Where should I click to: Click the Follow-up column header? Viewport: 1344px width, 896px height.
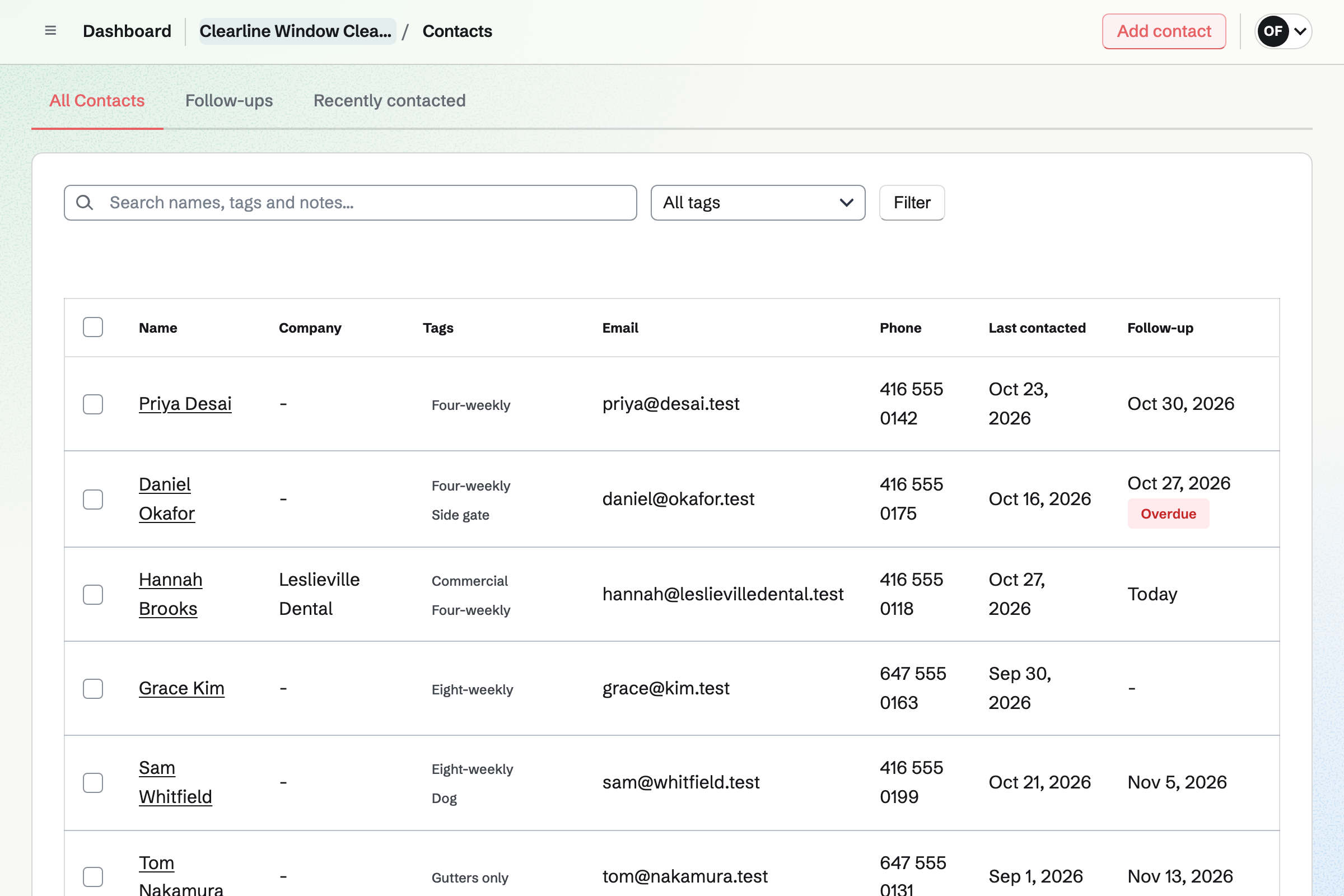click(1160, 328)
